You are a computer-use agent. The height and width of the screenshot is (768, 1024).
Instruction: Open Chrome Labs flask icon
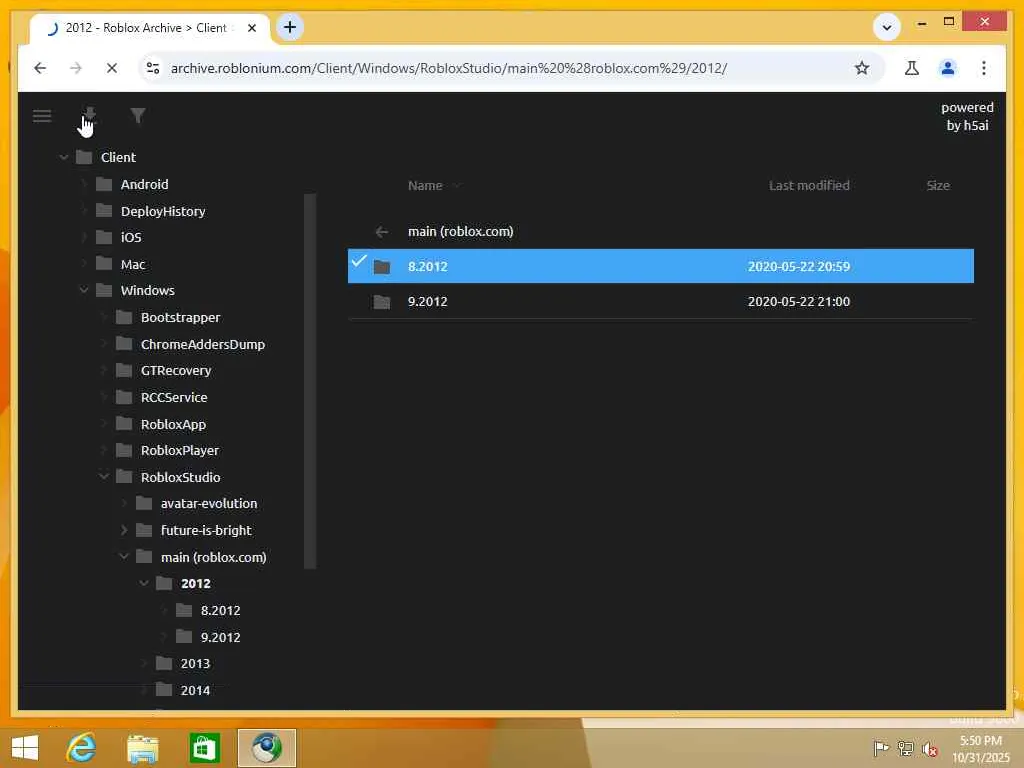pos(912,68)
